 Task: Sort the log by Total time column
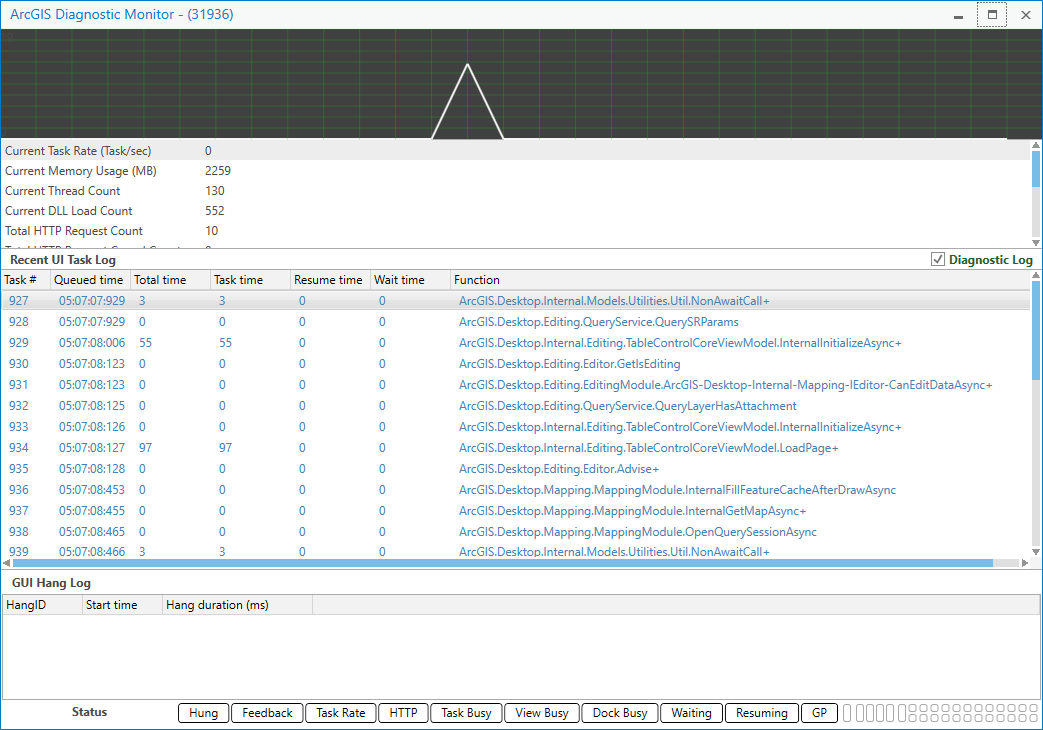[x=171, y=279]
